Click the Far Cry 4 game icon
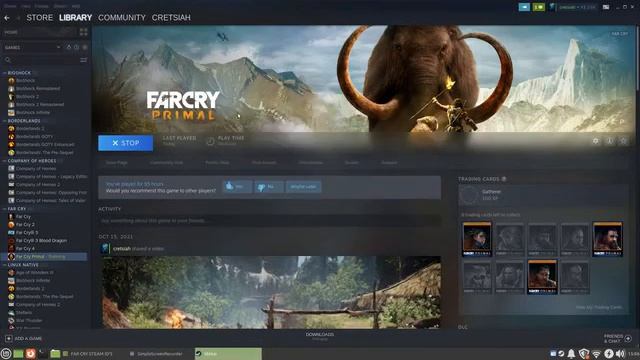Screen dimensions: 640x360 tap(11, 248)
